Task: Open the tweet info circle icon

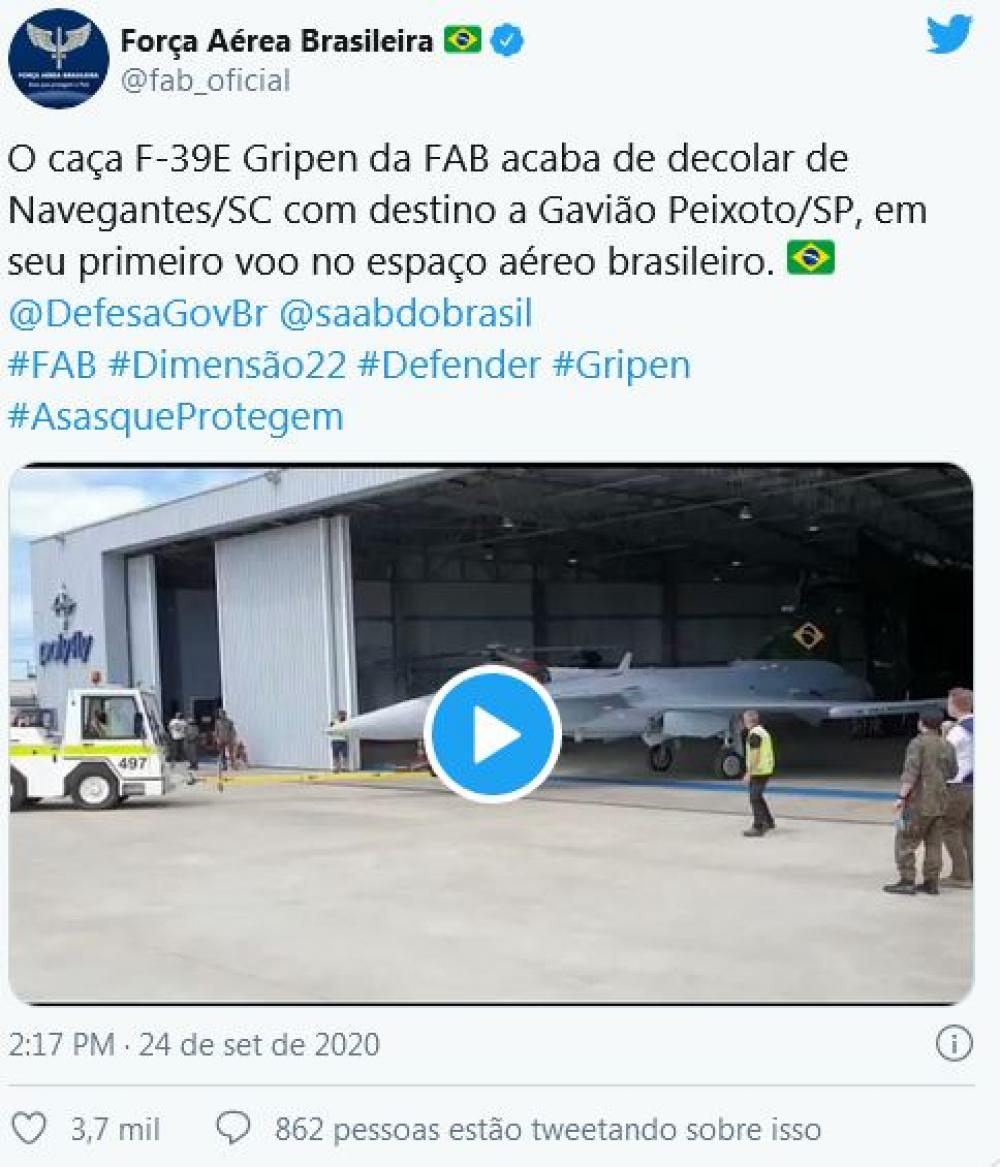Action: coord(954,1043)
